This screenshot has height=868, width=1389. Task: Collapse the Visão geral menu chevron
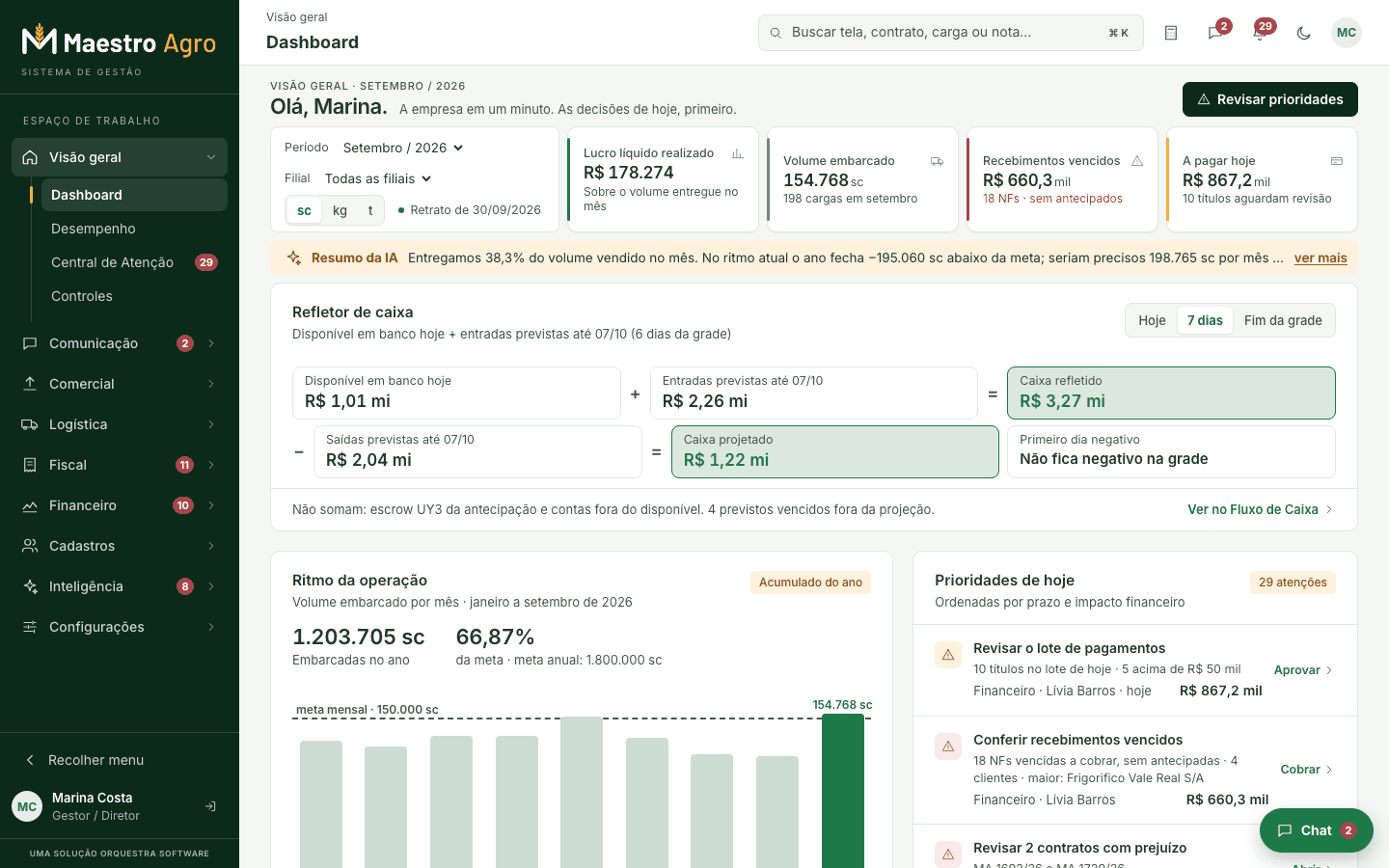coord(211,157)
